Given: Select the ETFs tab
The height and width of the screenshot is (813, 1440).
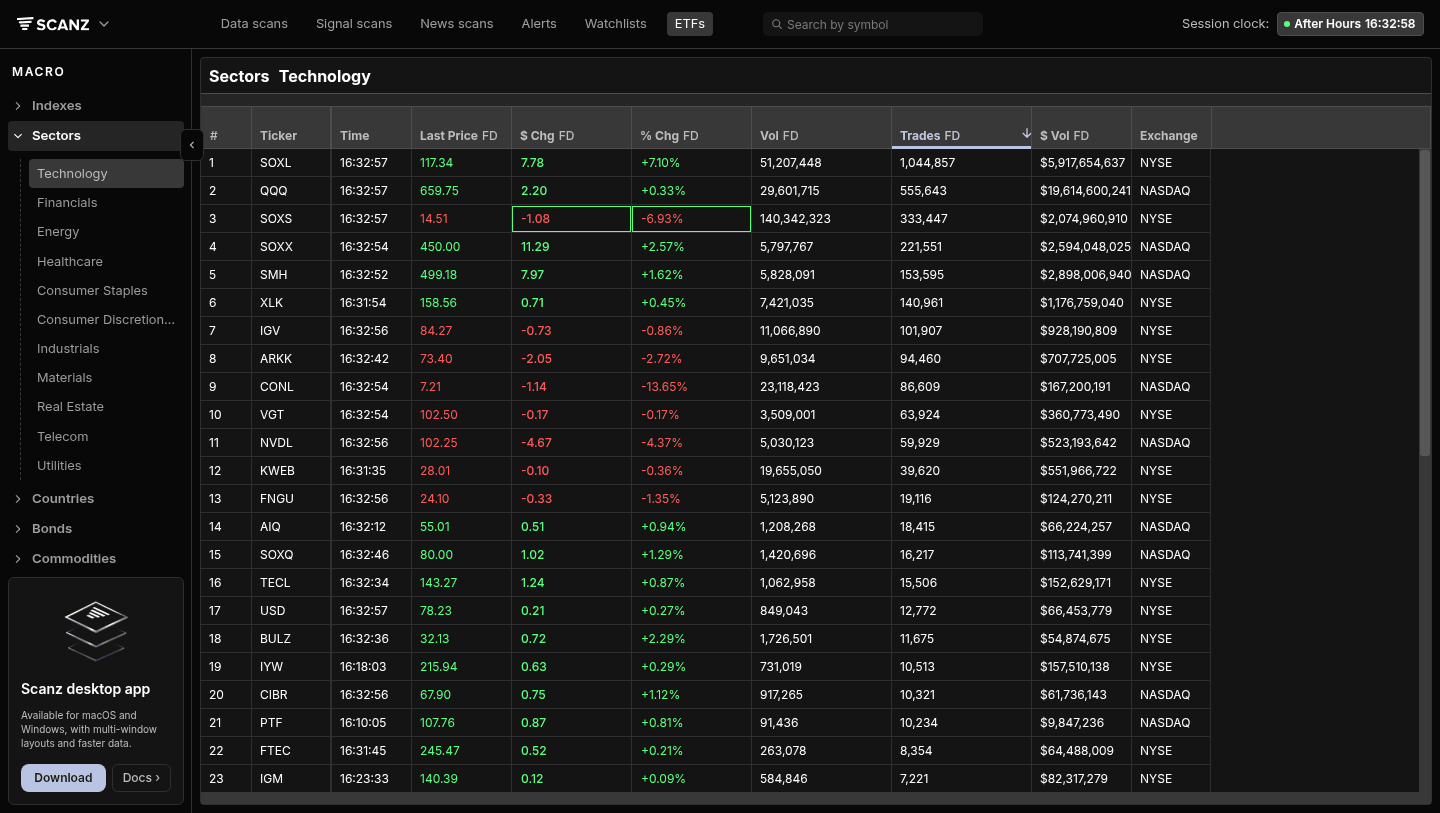Looking at the screenshot, I should point(690,24).
